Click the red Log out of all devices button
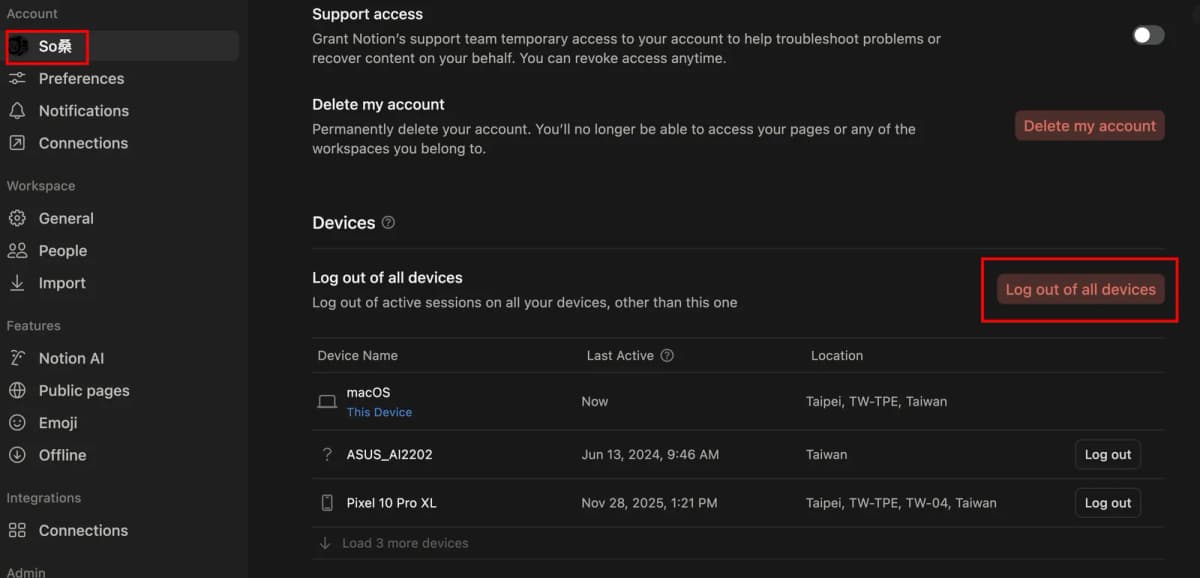Image resolution: width=1200 pixels, height=578 pixels. 1080,289
